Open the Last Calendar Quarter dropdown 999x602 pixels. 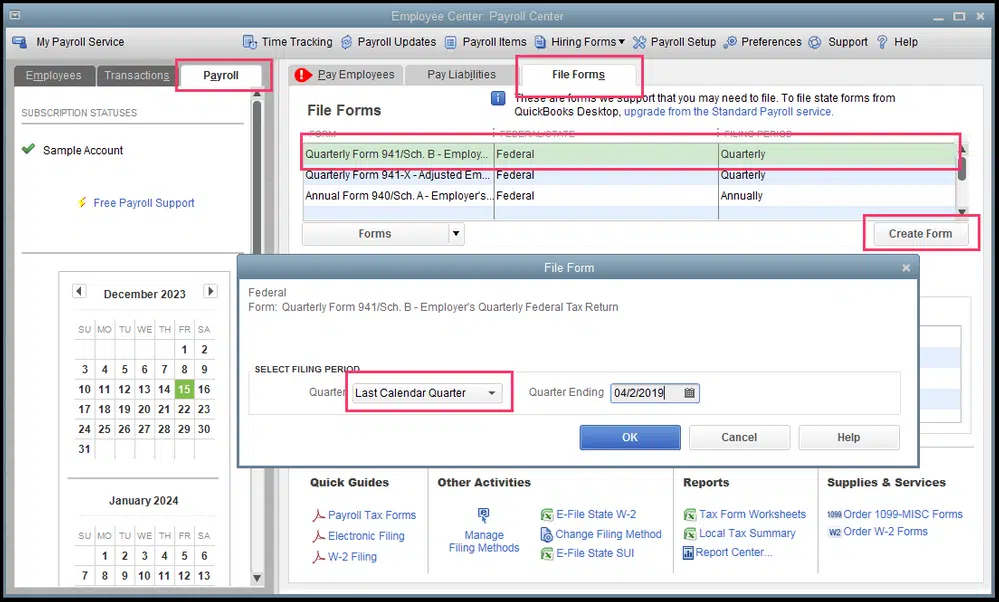(x=491, y=393)
